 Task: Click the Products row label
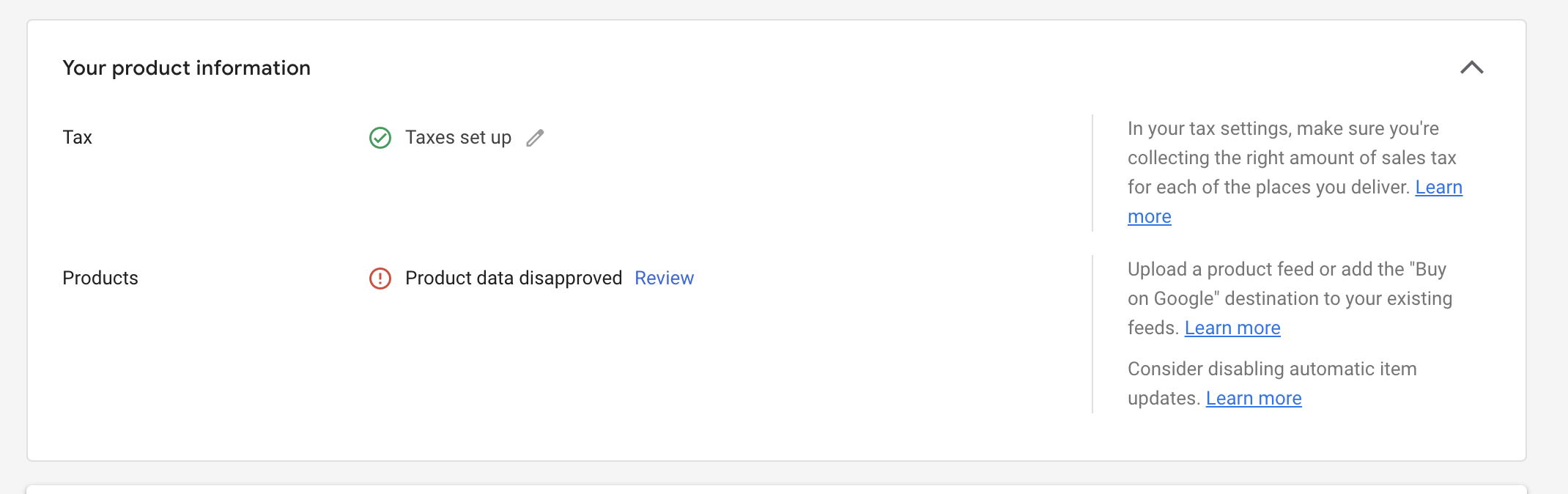[100, 279]
